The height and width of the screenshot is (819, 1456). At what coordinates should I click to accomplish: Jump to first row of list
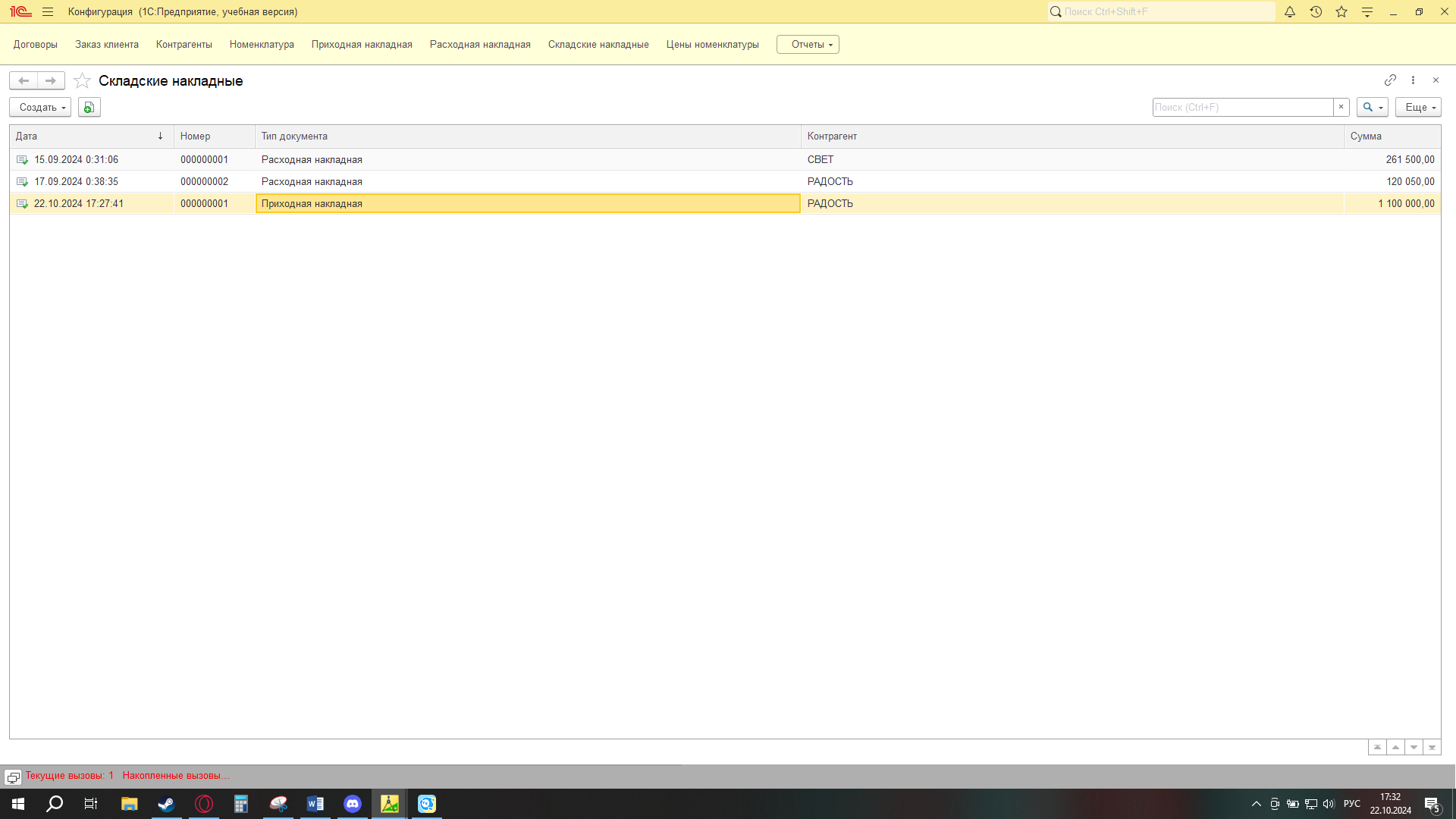click(1377, 747)
